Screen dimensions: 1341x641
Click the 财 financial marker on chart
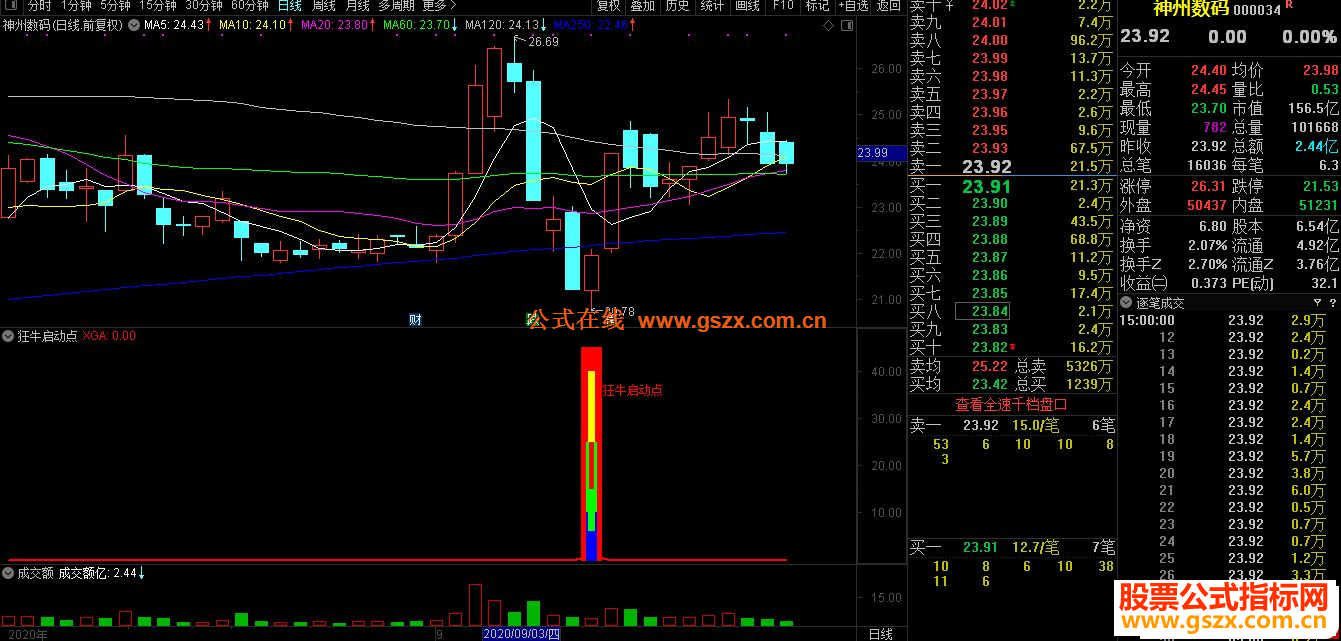415,320
